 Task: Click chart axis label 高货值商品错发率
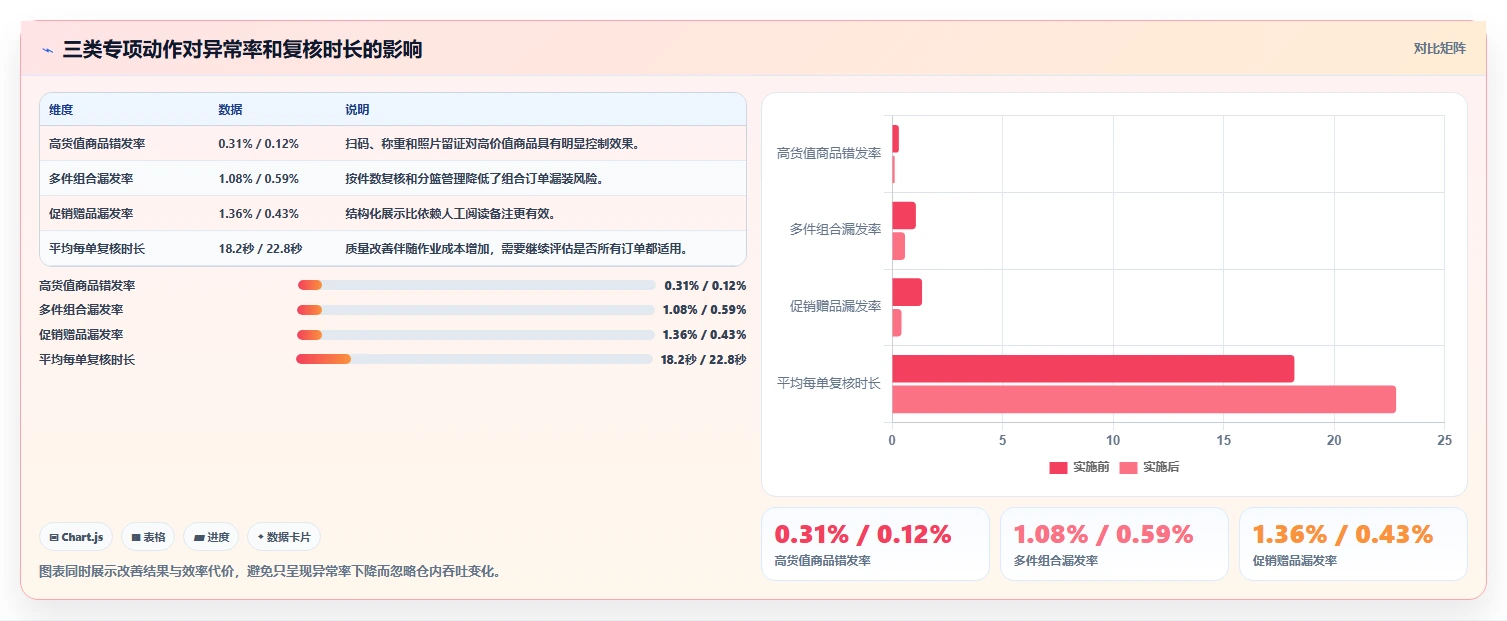(x=829, y=153)
